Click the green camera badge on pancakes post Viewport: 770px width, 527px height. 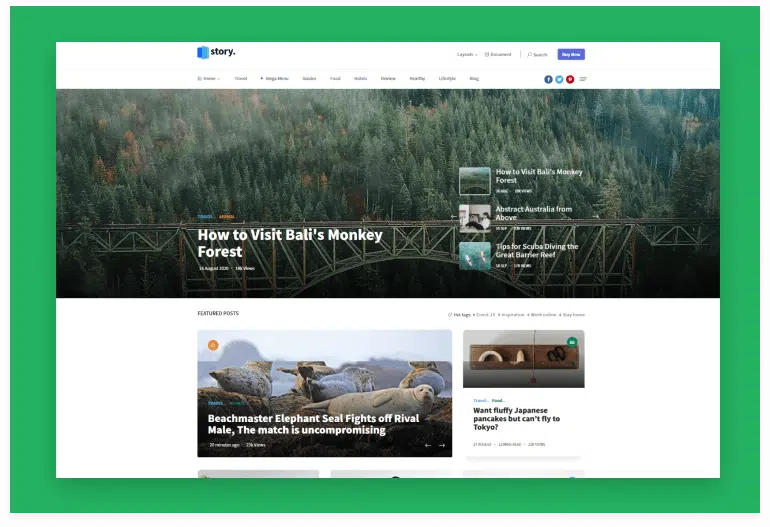coord(572,342)
